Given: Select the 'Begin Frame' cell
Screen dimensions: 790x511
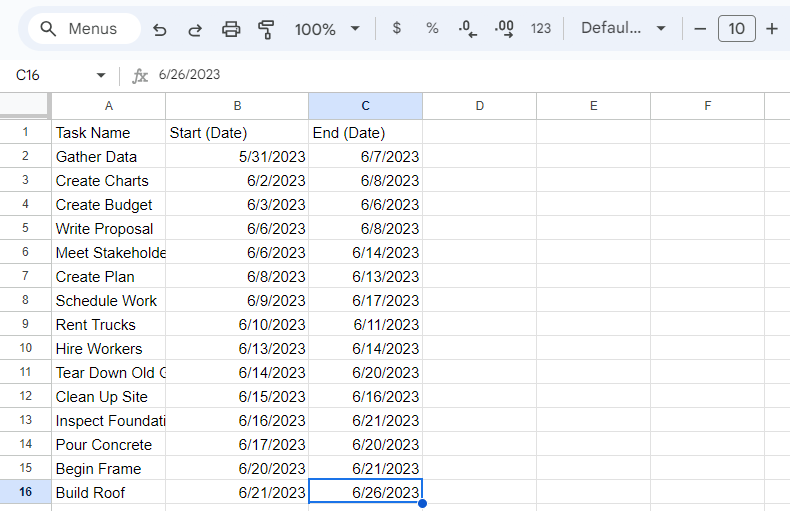Looking at the screenshot, I should (x=108, y=468).
